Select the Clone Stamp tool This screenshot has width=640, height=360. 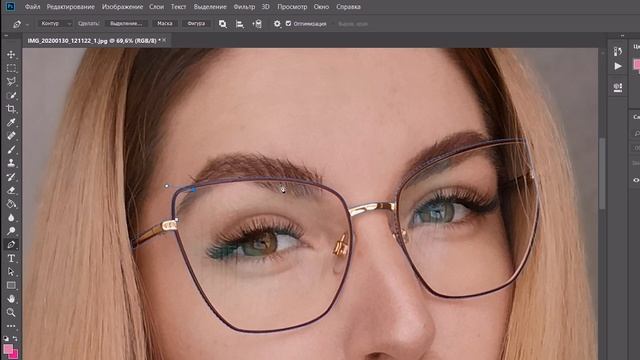11,163
